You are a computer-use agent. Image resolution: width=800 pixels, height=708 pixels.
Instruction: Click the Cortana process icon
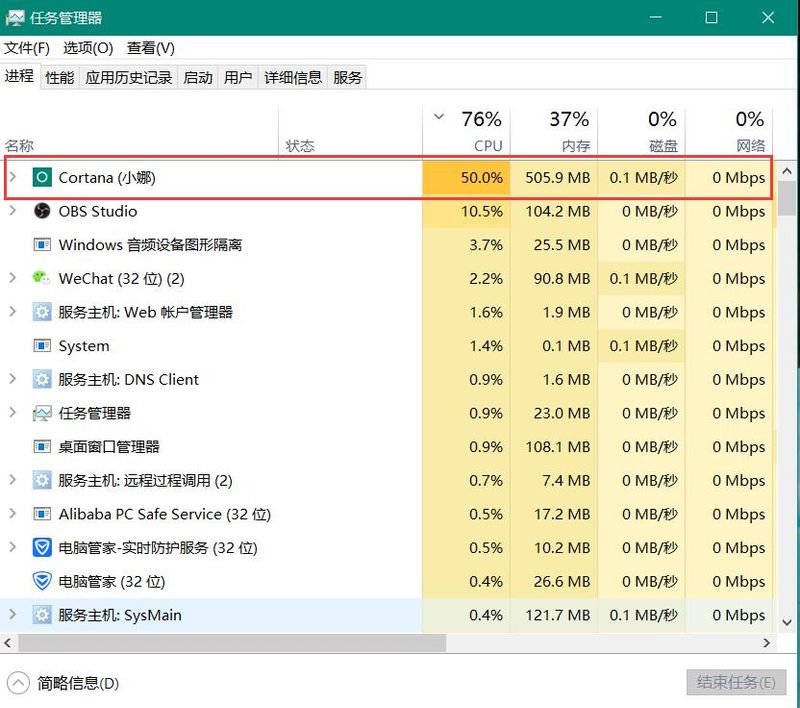[42, 178]
